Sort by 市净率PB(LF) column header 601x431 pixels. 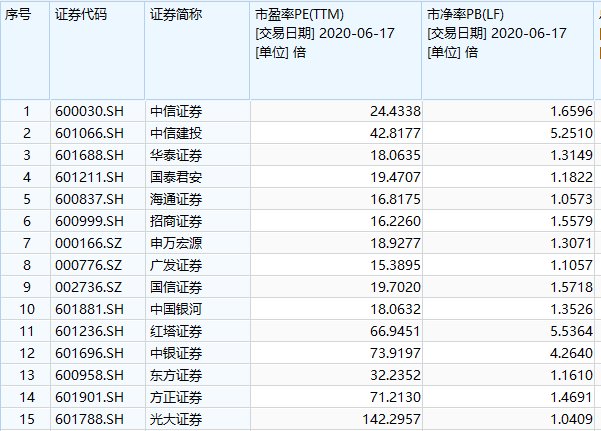click(x=508, y=51)
